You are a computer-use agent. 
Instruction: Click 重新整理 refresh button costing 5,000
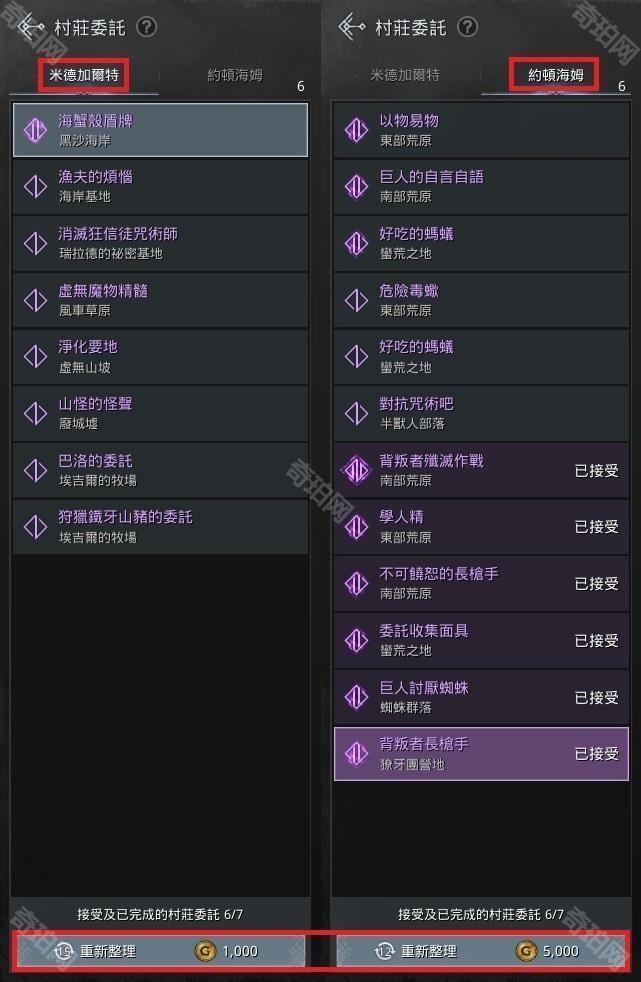tap(481, 951)
